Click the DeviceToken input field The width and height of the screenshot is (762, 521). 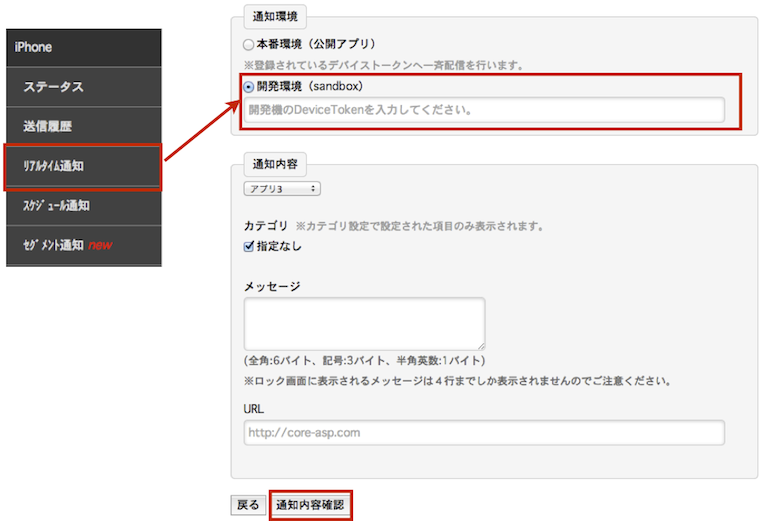point(484,110)
